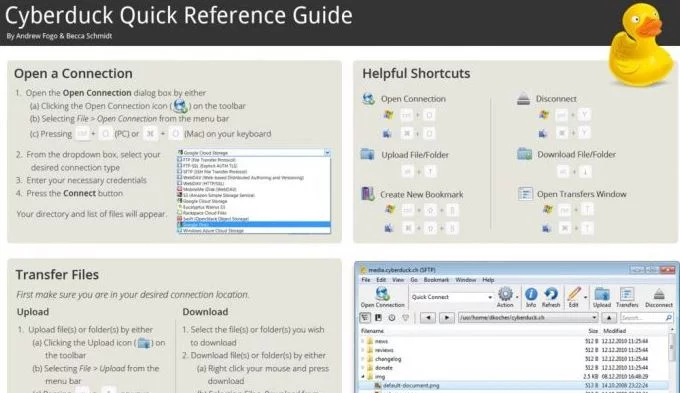The width and height of the screenshot is (680, 393).
Task: Click the Bonjour icon next to the history clock
Action: (405, 318)
